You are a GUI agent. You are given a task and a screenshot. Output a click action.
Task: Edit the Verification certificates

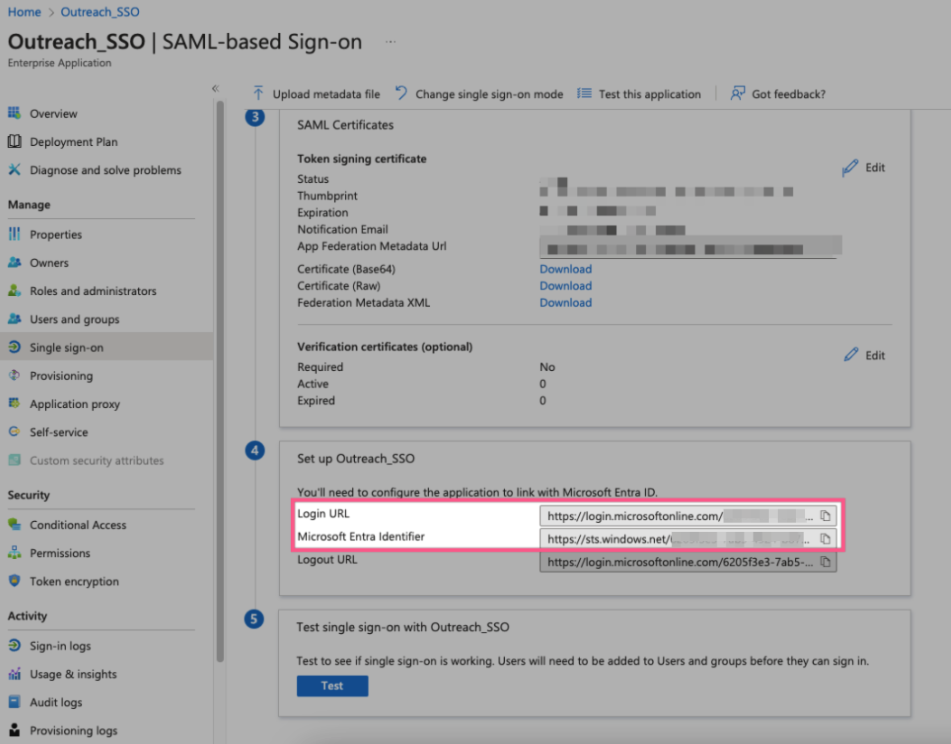[864, 355]
